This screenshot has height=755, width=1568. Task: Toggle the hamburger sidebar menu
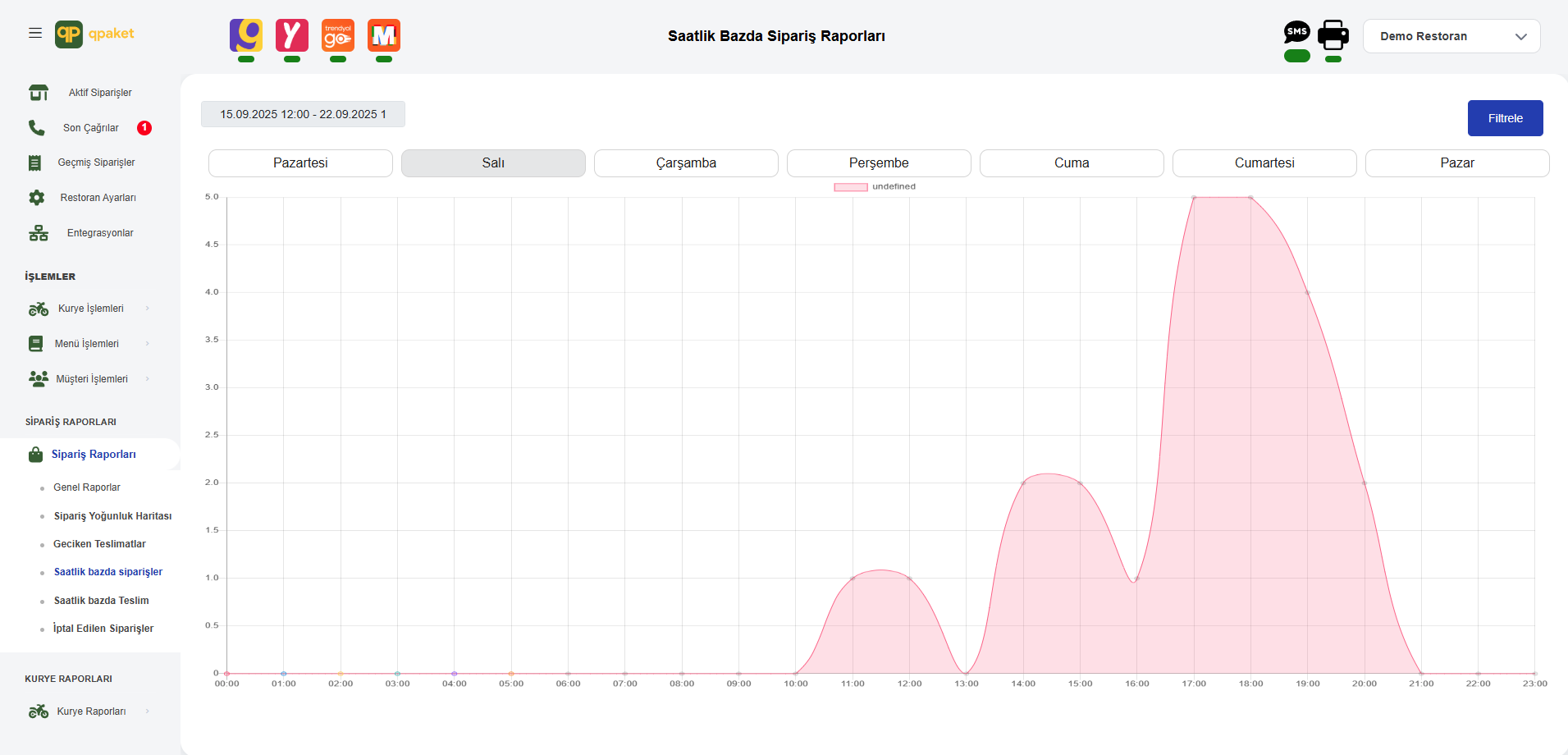tap(35, 33)
